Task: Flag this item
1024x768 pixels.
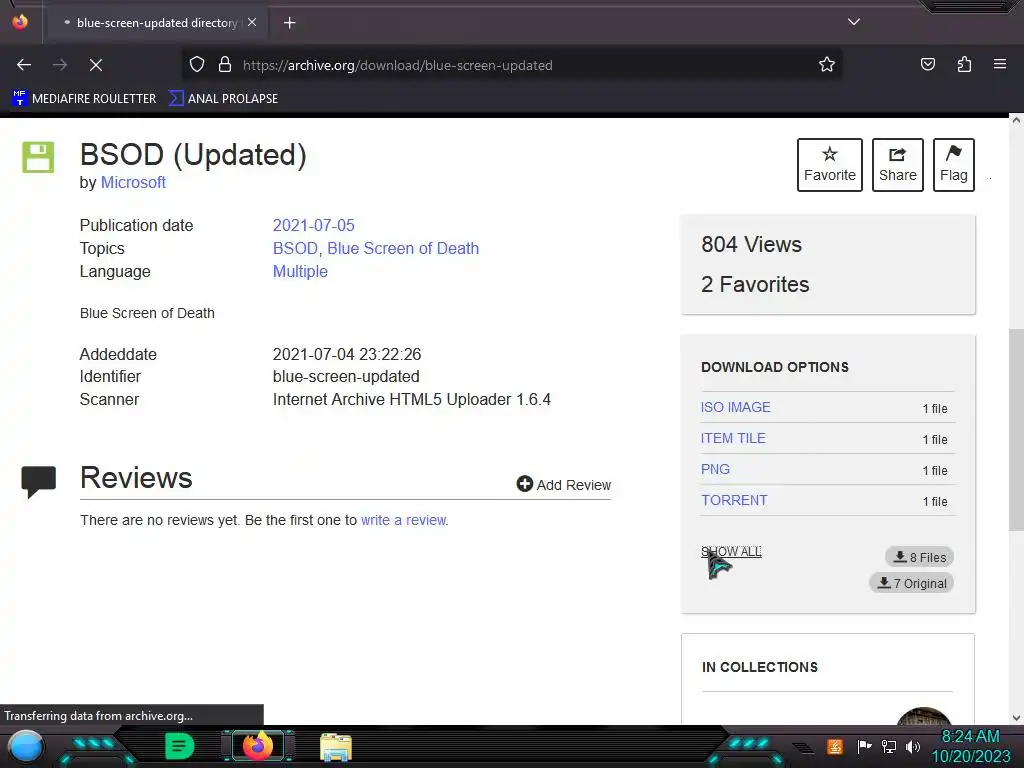Action: click(953, 165)
